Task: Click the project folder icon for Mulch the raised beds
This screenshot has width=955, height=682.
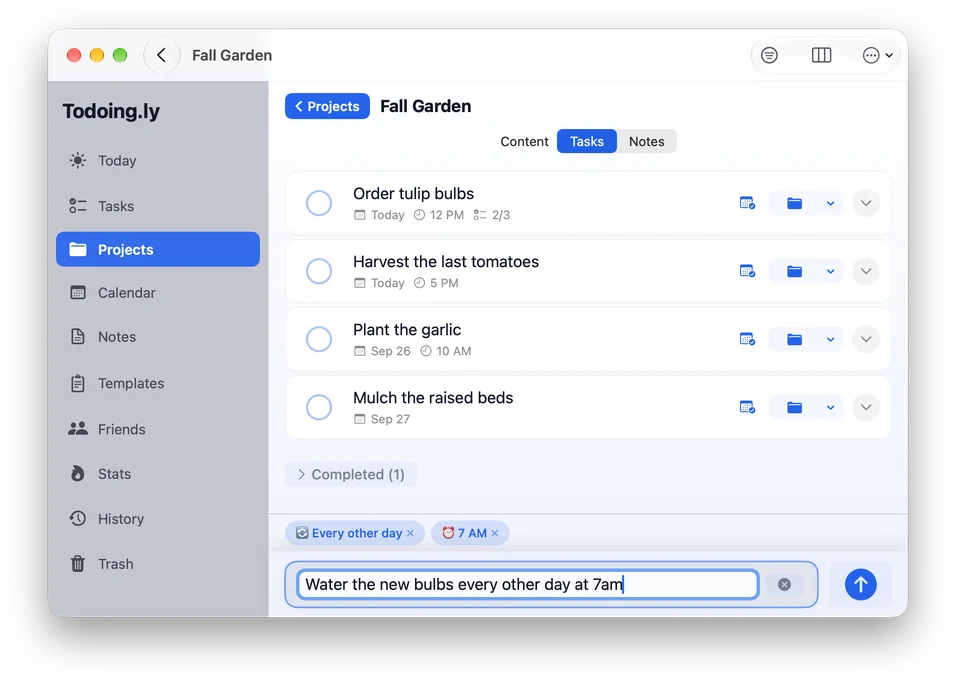Action: [x=794, y=407]
